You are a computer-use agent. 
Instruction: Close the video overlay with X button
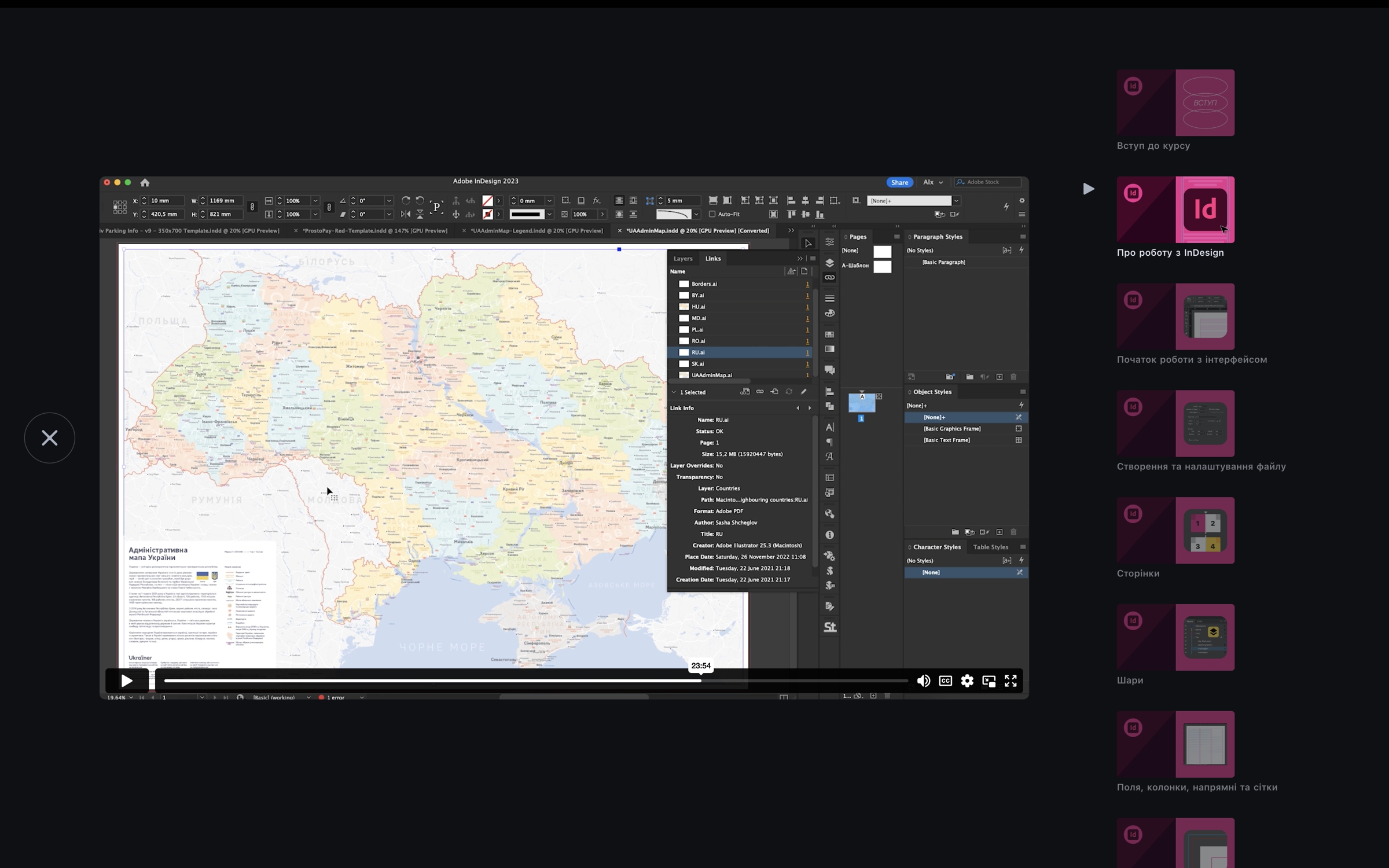50,437
